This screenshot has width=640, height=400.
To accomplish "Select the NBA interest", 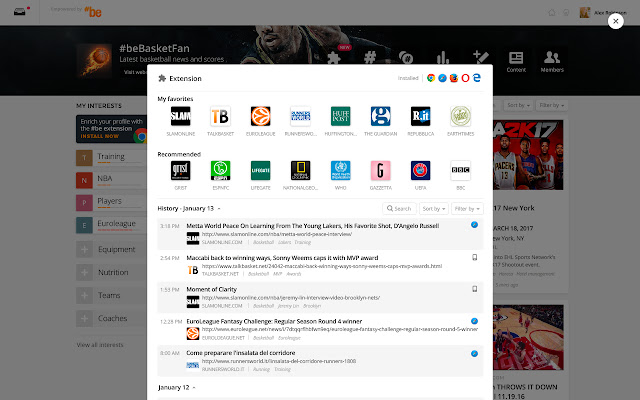I will coord(111,180).
